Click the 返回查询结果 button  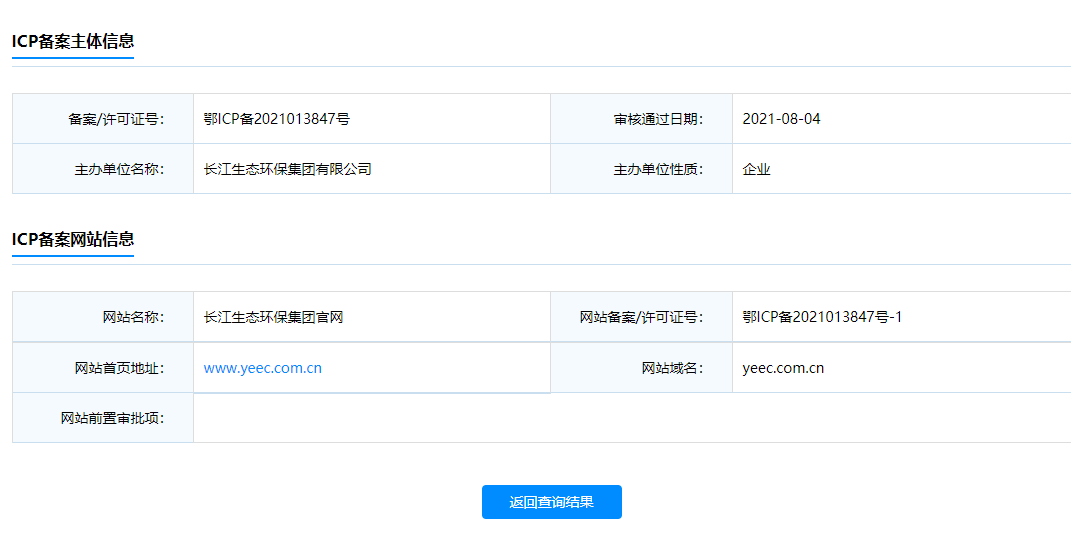click(x=552, y=502)
